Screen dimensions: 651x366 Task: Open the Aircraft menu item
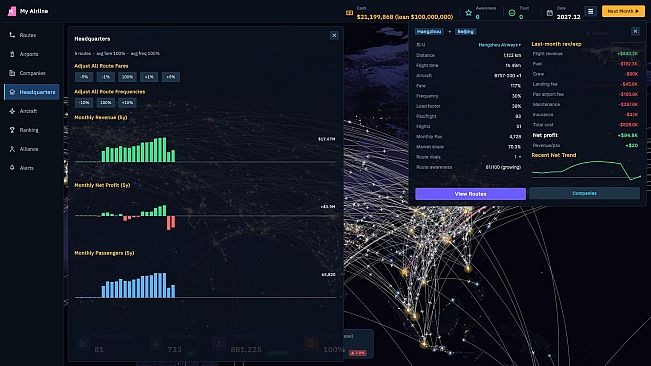coord(32,111)
